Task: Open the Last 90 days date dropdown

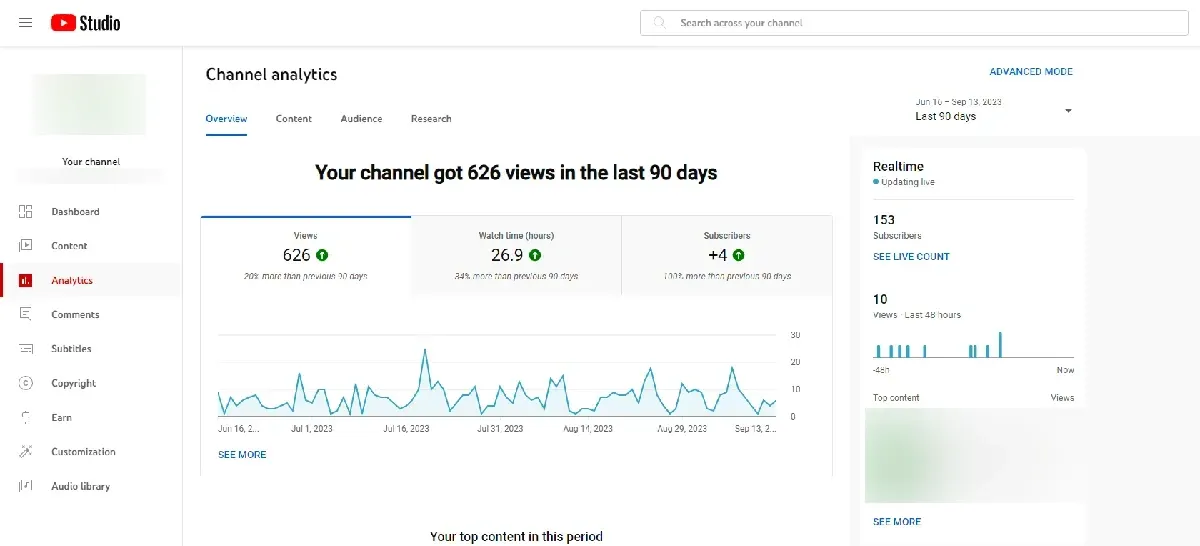Action: tap(994, 110)
